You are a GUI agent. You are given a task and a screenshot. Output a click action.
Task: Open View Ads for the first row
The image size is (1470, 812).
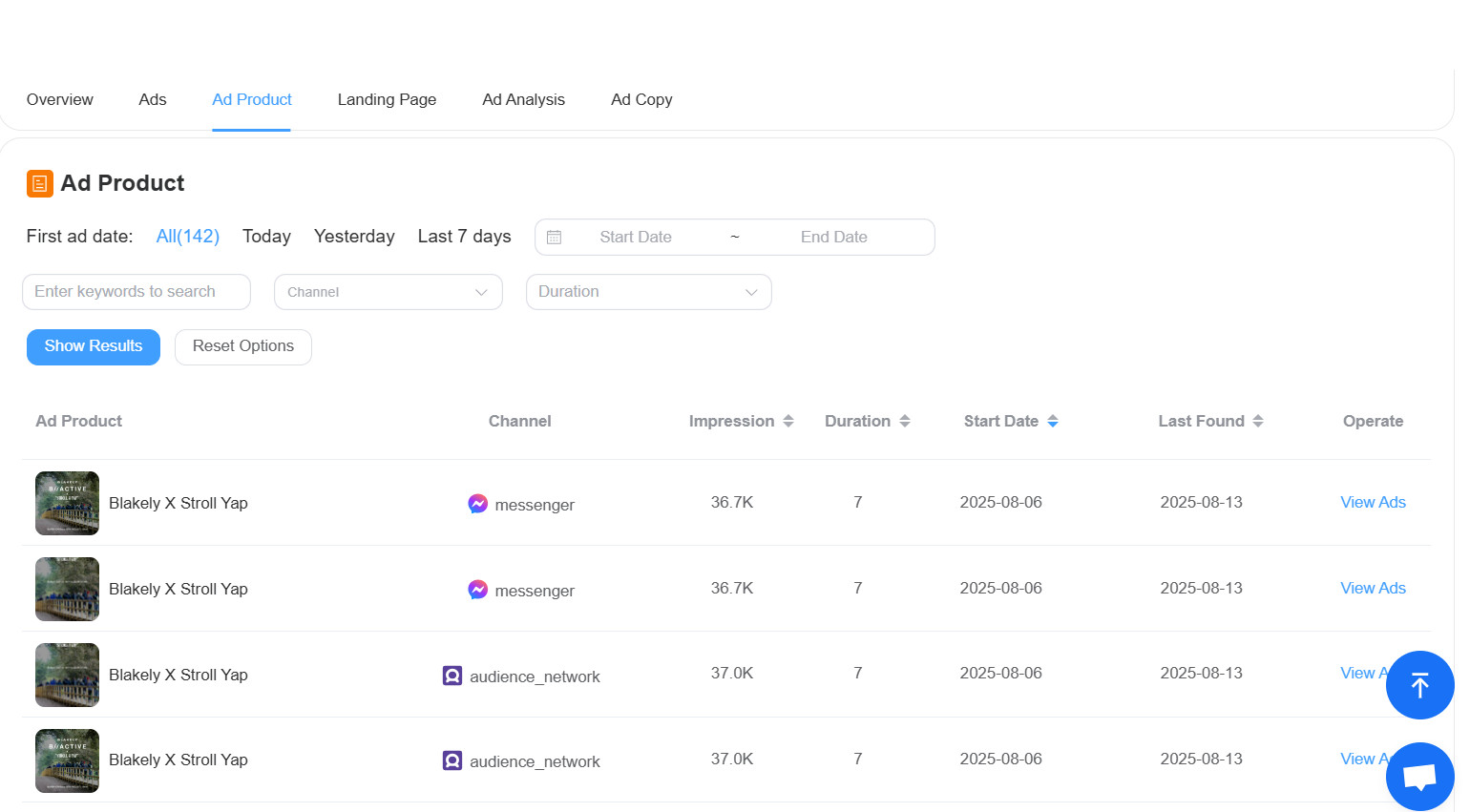tap(1373, 502)
